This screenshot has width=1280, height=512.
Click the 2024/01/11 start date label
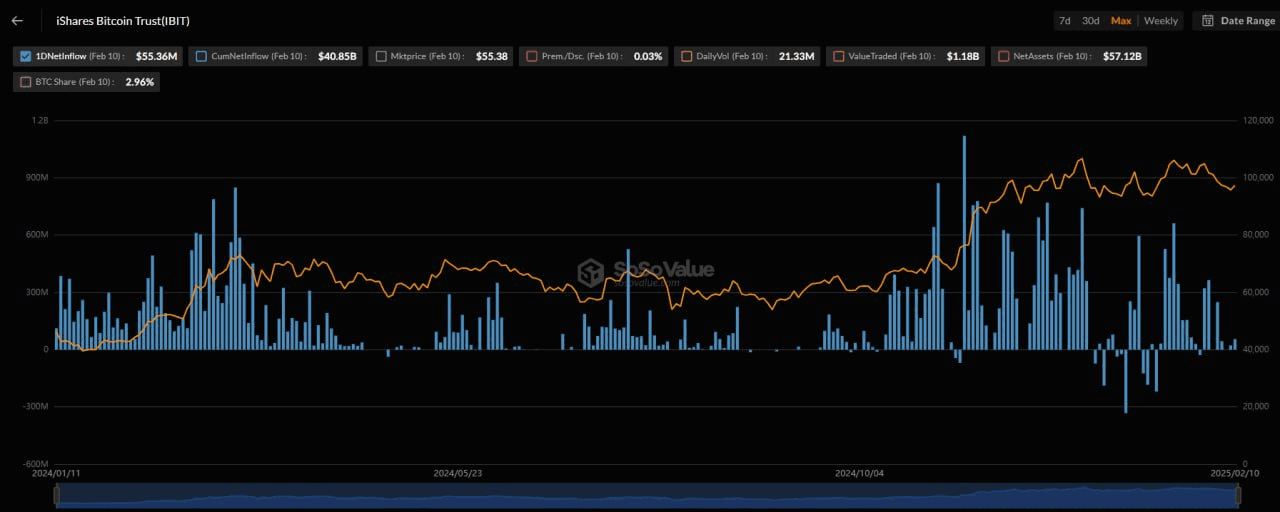point(56,473)
